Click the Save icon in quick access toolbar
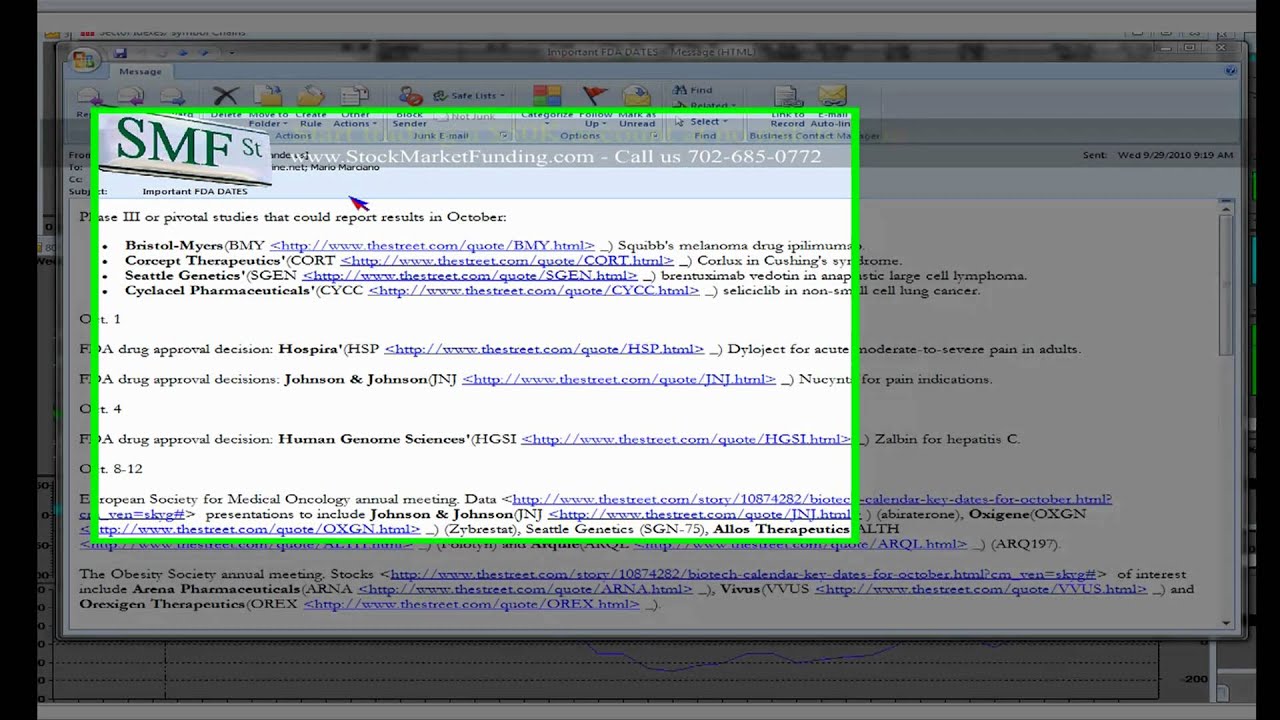Image resolution: width=1280 pixels, height=720 pixels. (x=120, y=52)
